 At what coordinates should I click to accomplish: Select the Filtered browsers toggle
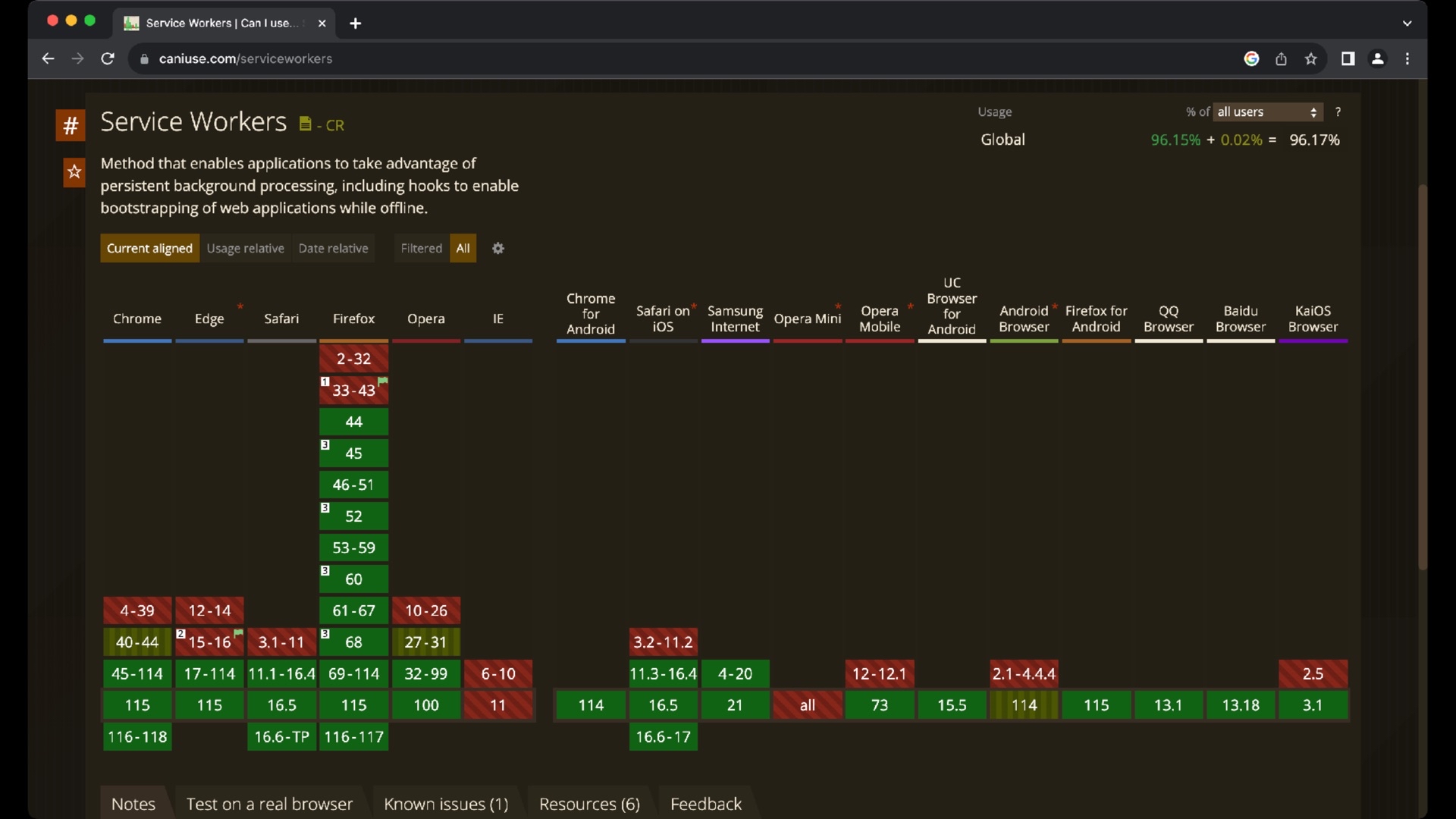[x=421, y=249]
